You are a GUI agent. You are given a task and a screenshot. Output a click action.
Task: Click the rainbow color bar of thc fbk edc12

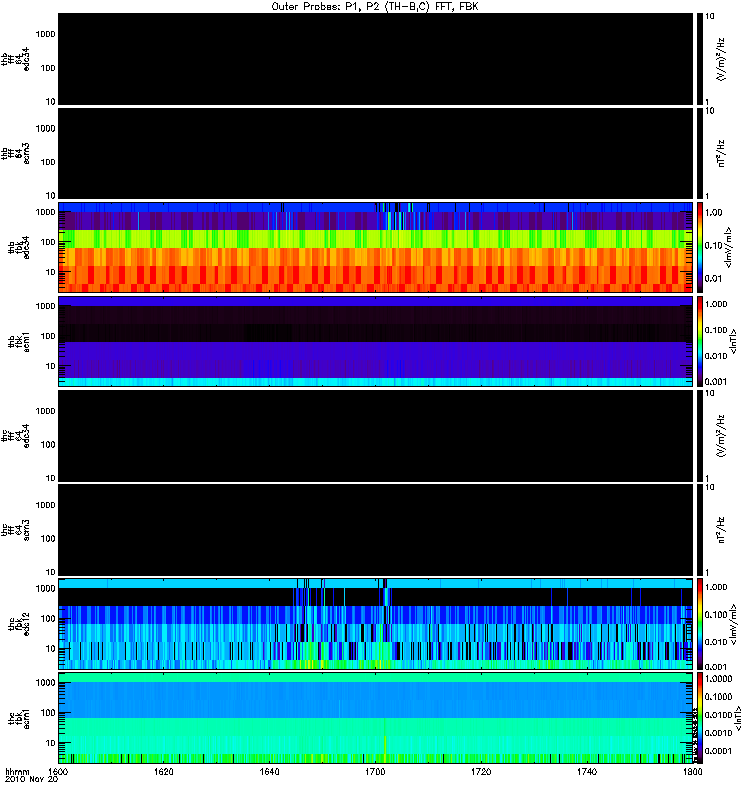[x=699, y=624]
